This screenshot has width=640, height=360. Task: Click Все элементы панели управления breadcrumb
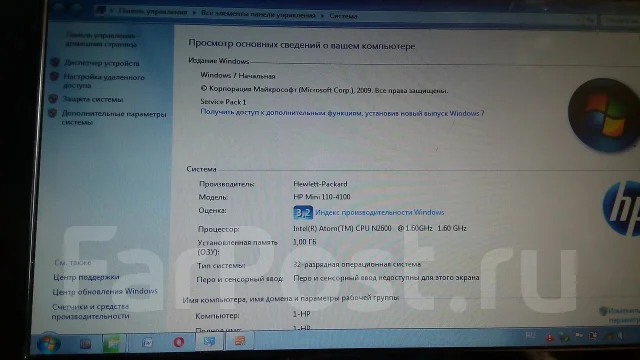pyautogui.click(x=258, y=15)
